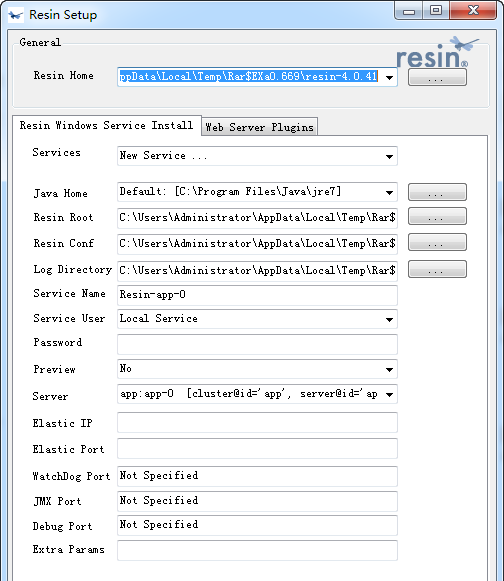Click the JMX Port field
This screenshot has height=581, width=504.
coord(257,501)
